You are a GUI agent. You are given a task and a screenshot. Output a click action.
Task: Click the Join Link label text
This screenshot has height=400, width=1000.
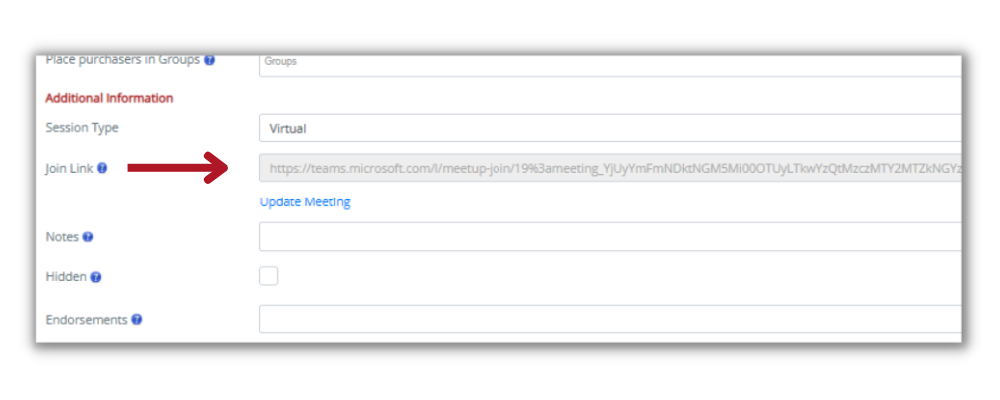(x=70, y=169)
